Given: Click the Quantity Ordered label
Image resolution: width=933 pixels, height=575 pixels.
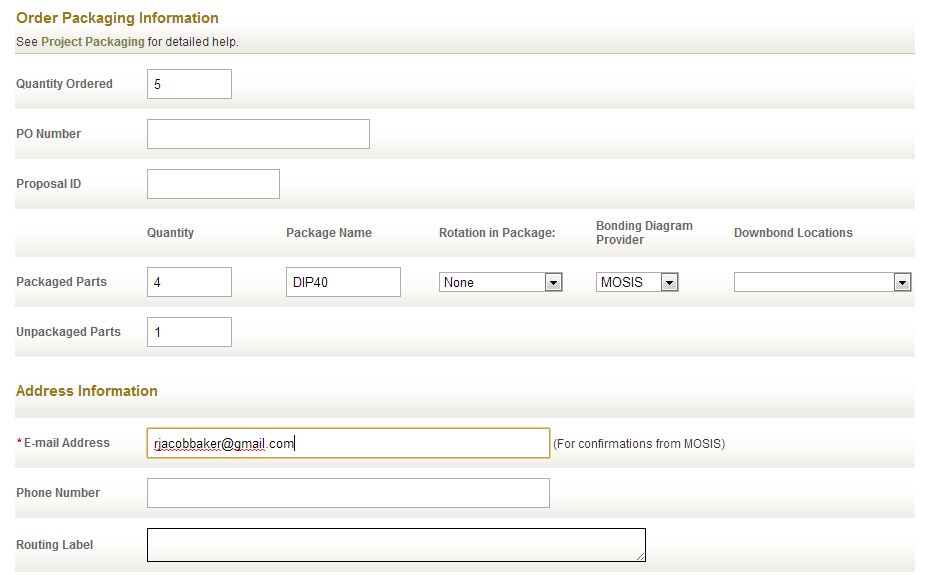Looking at the screenshot, I should point(64,84).
